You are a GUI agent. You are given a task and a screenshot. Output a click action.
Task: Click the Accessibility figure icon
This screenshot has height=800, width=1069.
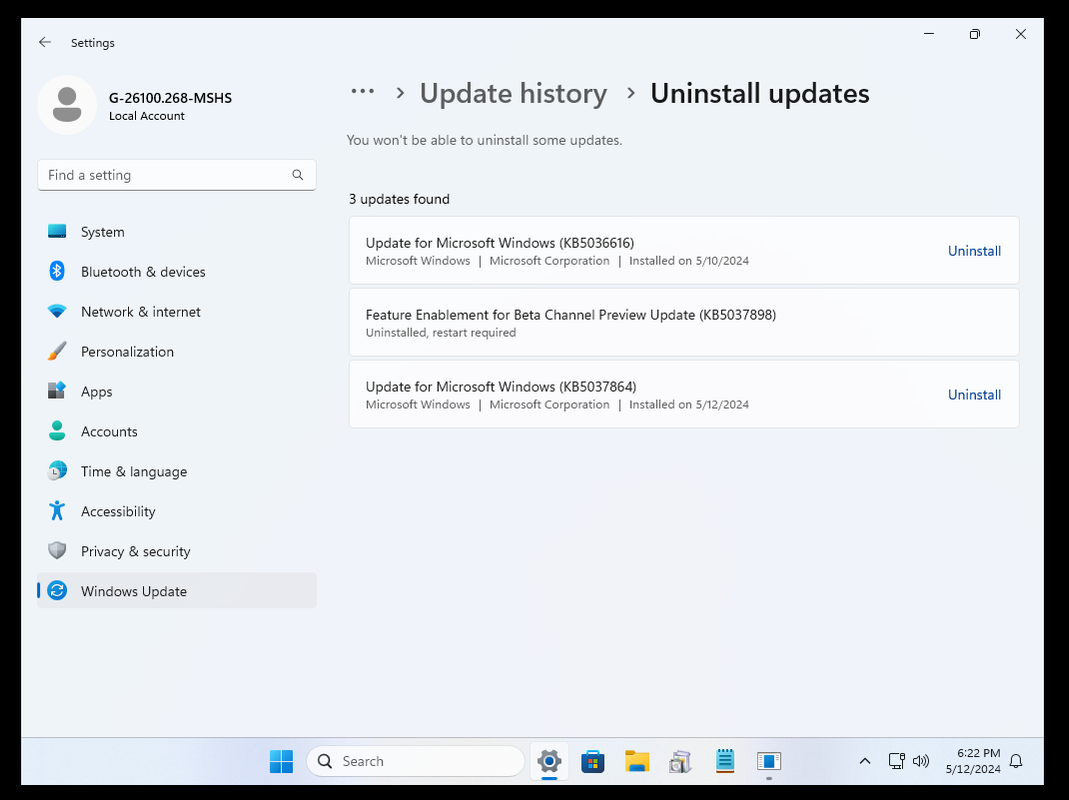(x=57, y=511)
